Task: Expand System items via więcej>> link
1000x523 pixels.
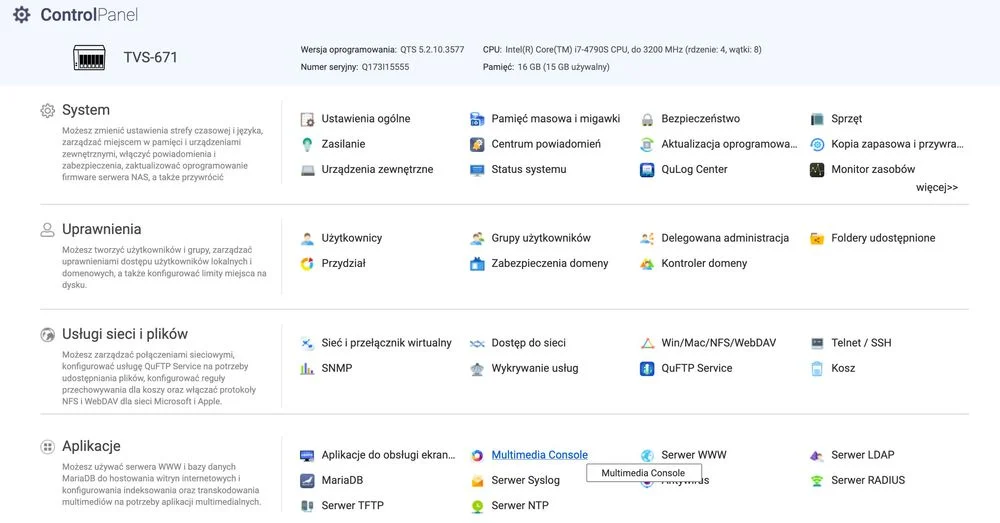Action: tap(937, 188)
